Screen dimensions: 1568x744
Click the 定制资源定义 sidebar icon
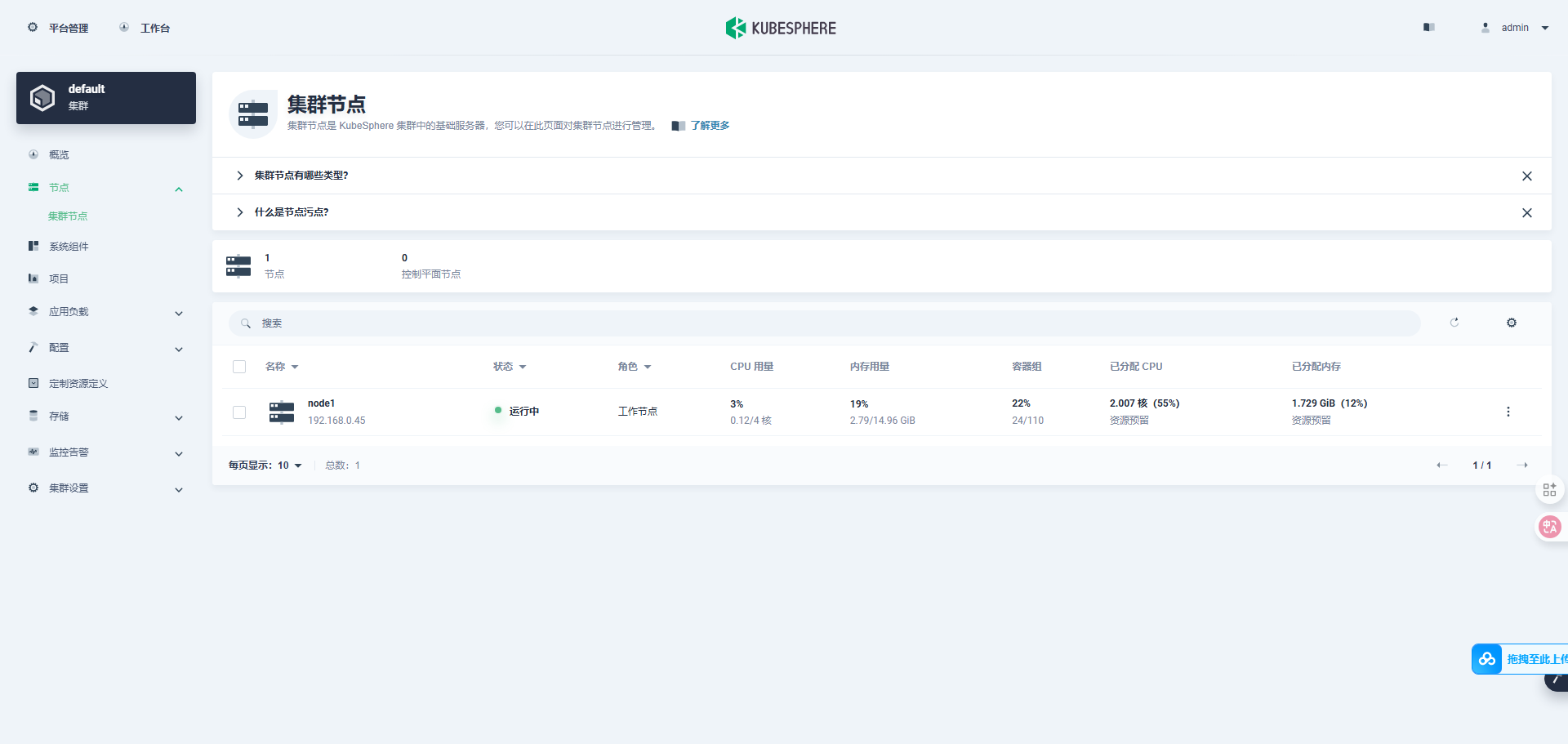pos(33,383)
